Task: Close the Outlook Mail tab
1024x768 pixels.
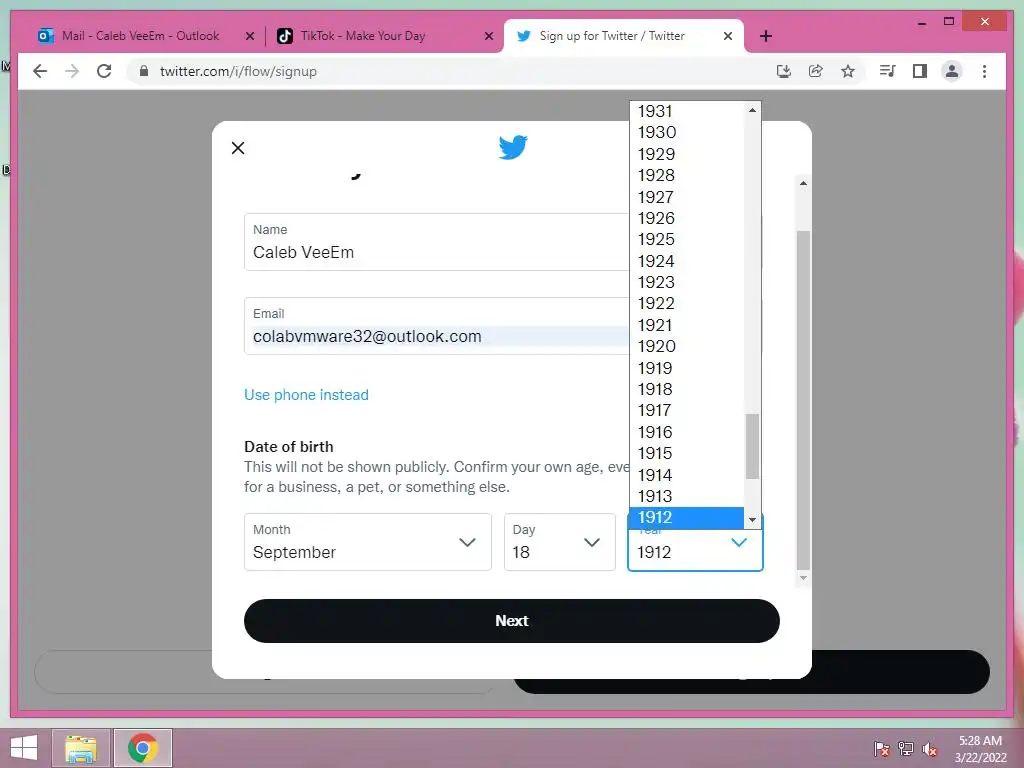Action: tap(249, 37)
